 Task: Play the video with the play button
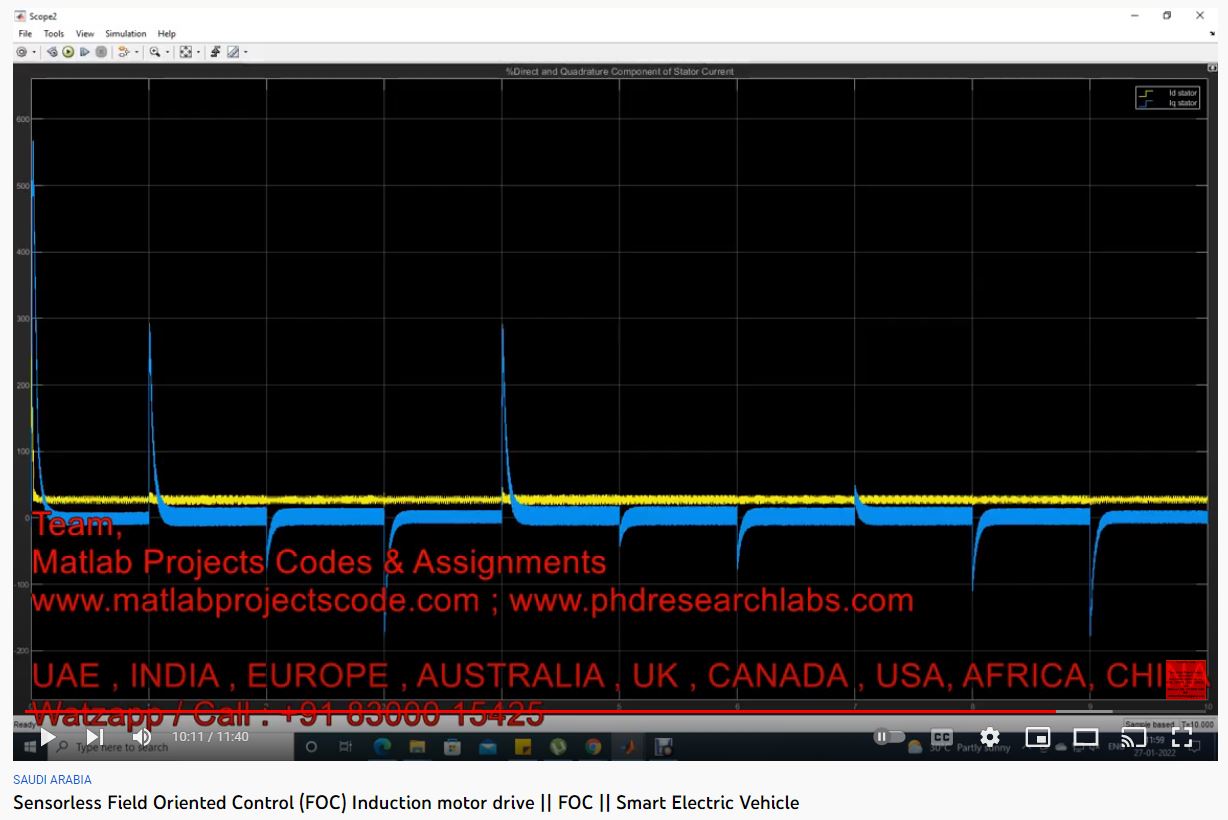[47, 737]
